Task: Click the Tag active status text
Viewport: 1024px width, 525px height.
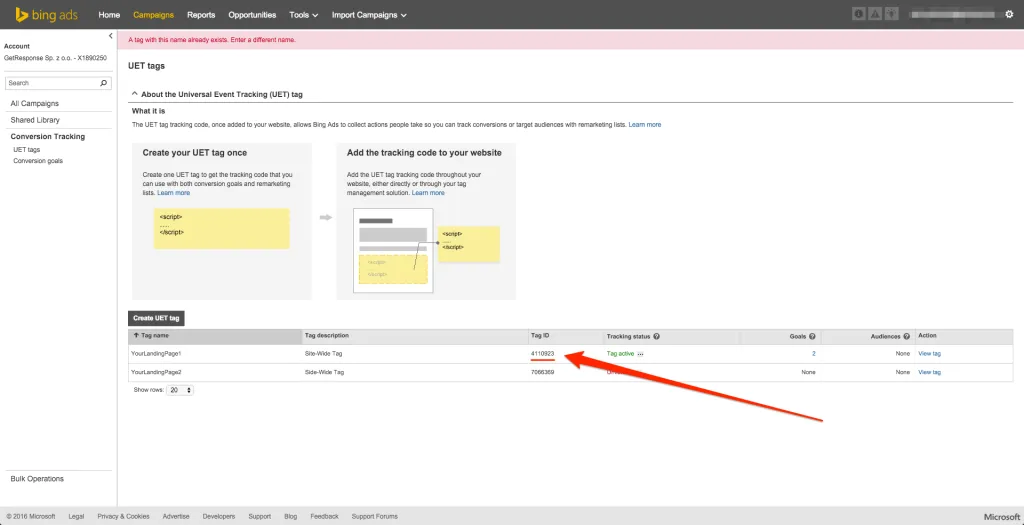Action: point(620,353)
